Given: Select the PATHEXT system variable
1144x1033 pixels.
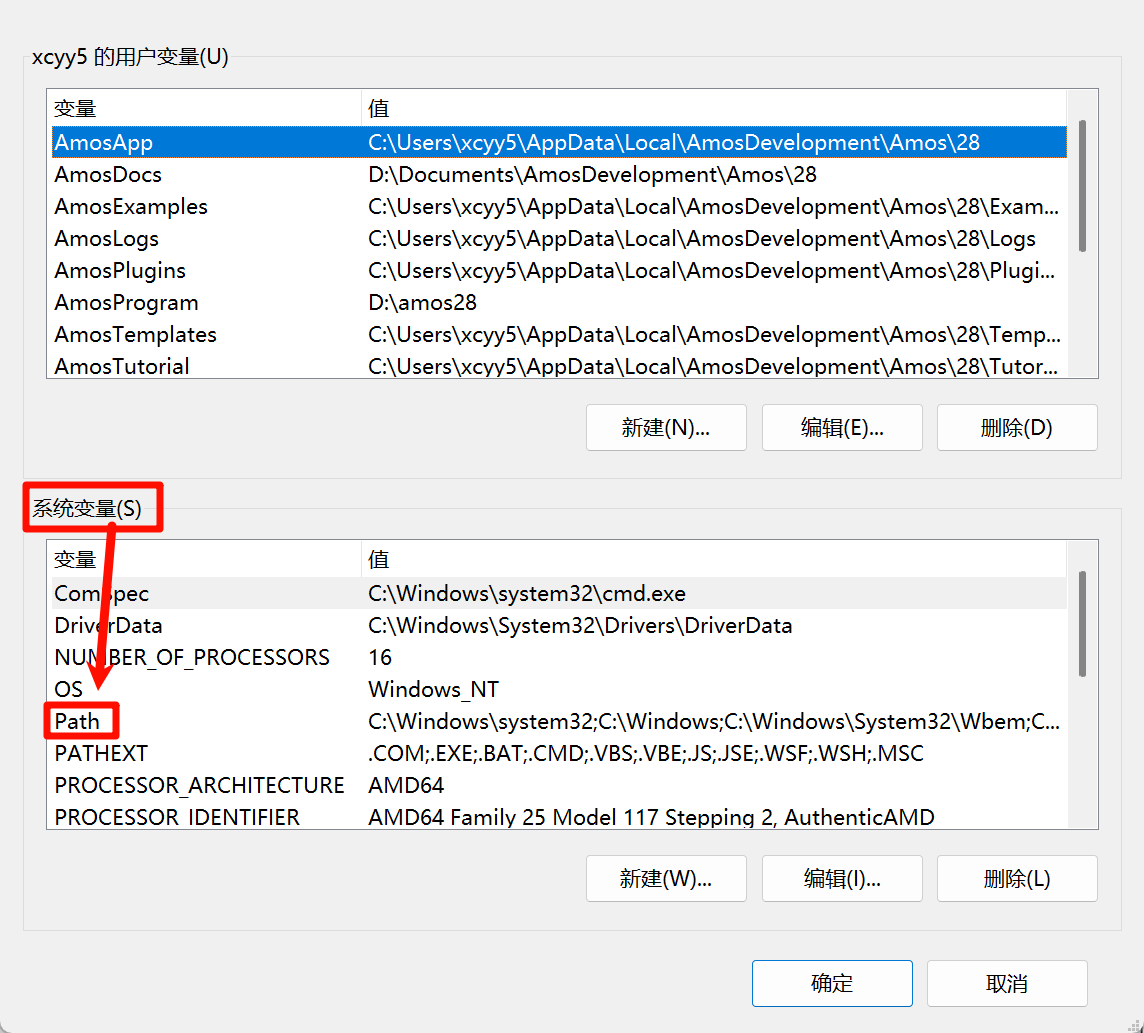Looking at the screenshot, I should pos(101,753).
